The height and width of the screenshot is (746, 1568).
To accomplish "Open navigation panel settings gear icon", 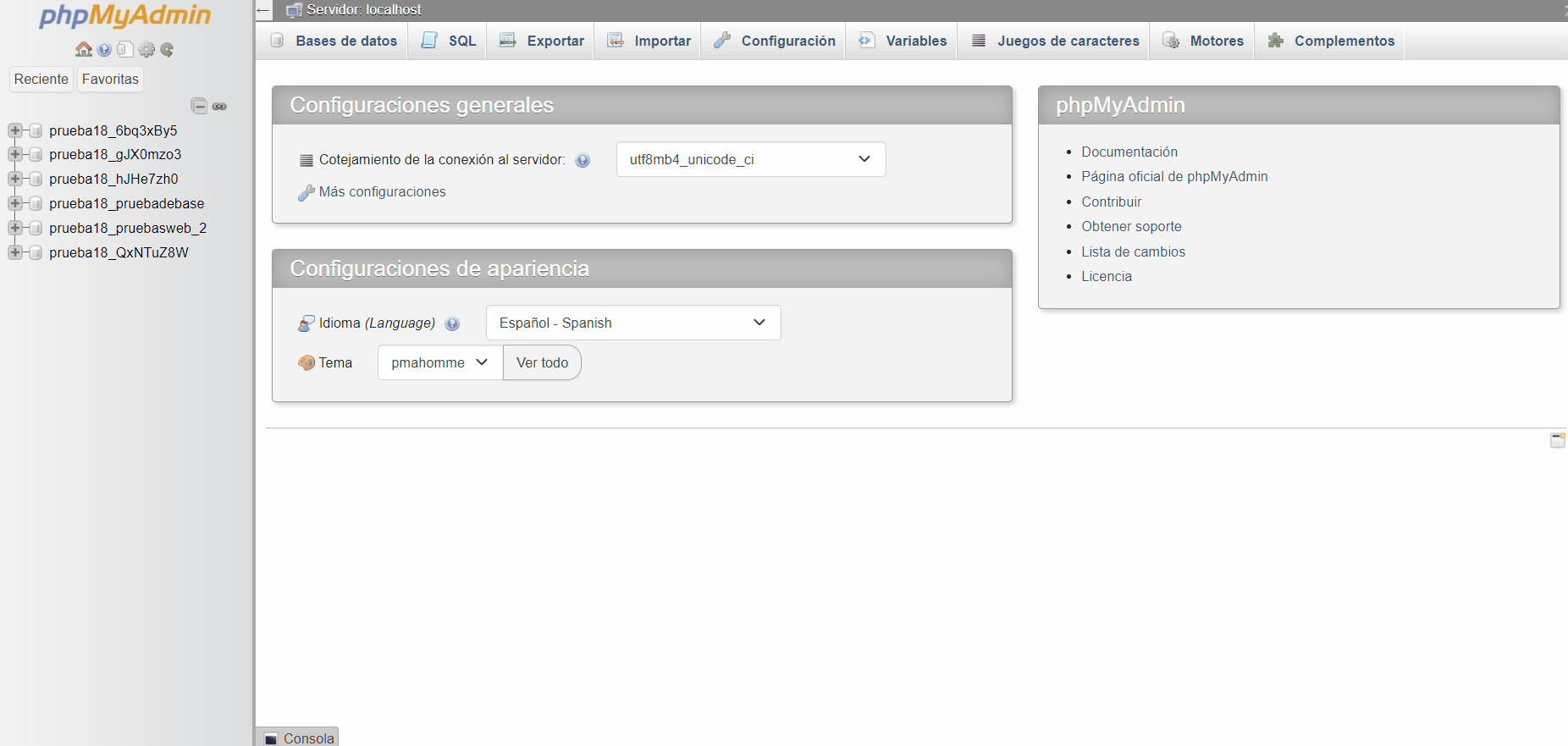I will (146, 50).
